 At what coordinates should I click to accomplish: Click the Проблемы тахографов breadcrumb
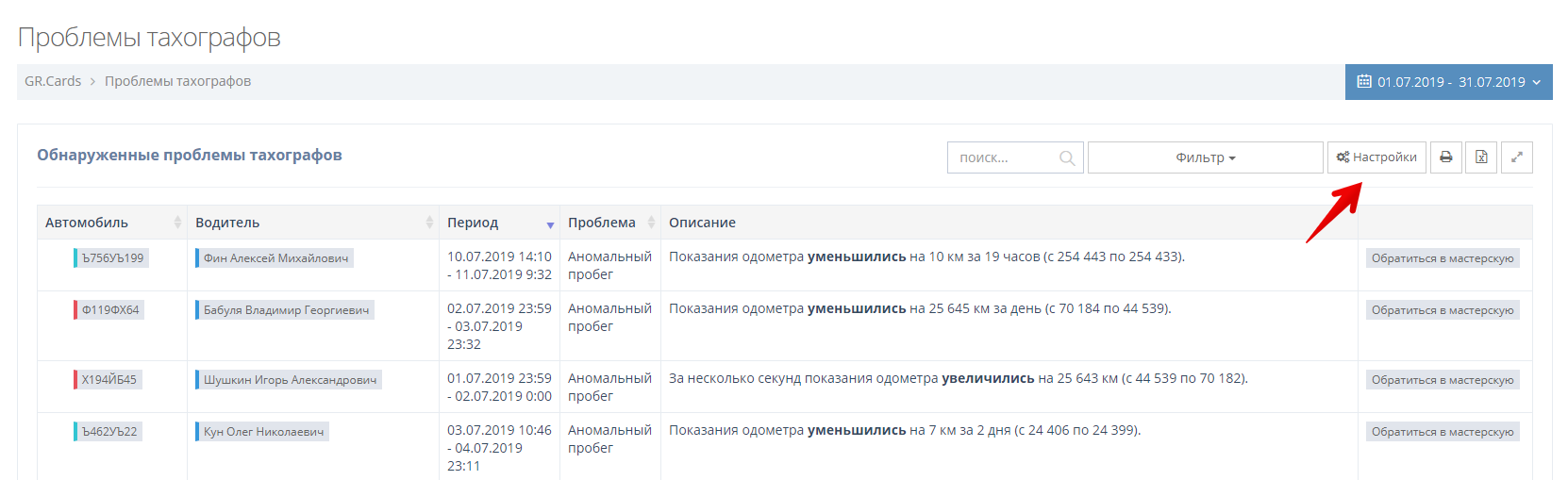point(177,81)
